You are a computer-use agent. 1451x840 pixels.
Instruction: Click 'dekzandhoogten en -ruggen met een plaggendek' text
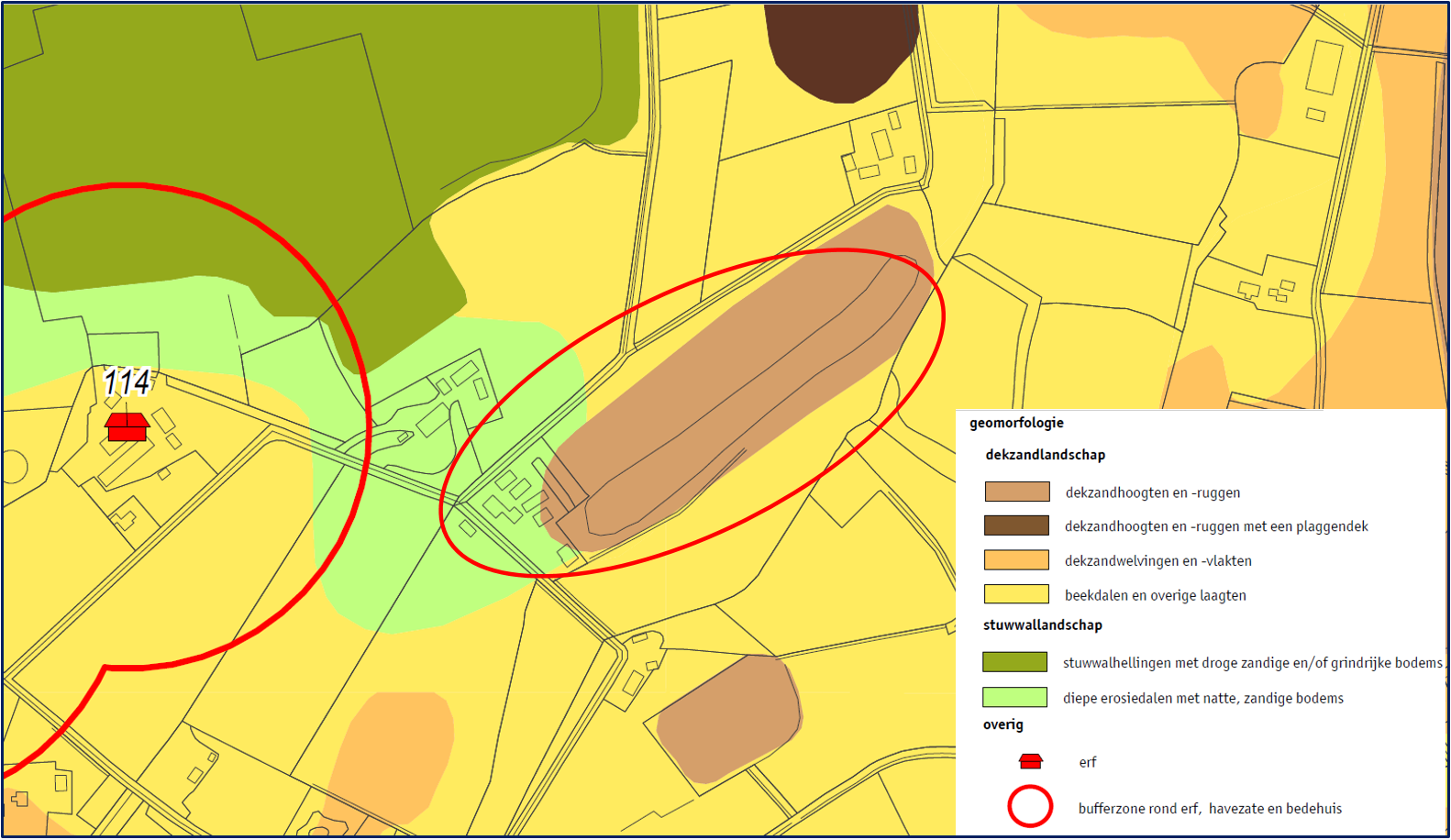(1216, 526)
